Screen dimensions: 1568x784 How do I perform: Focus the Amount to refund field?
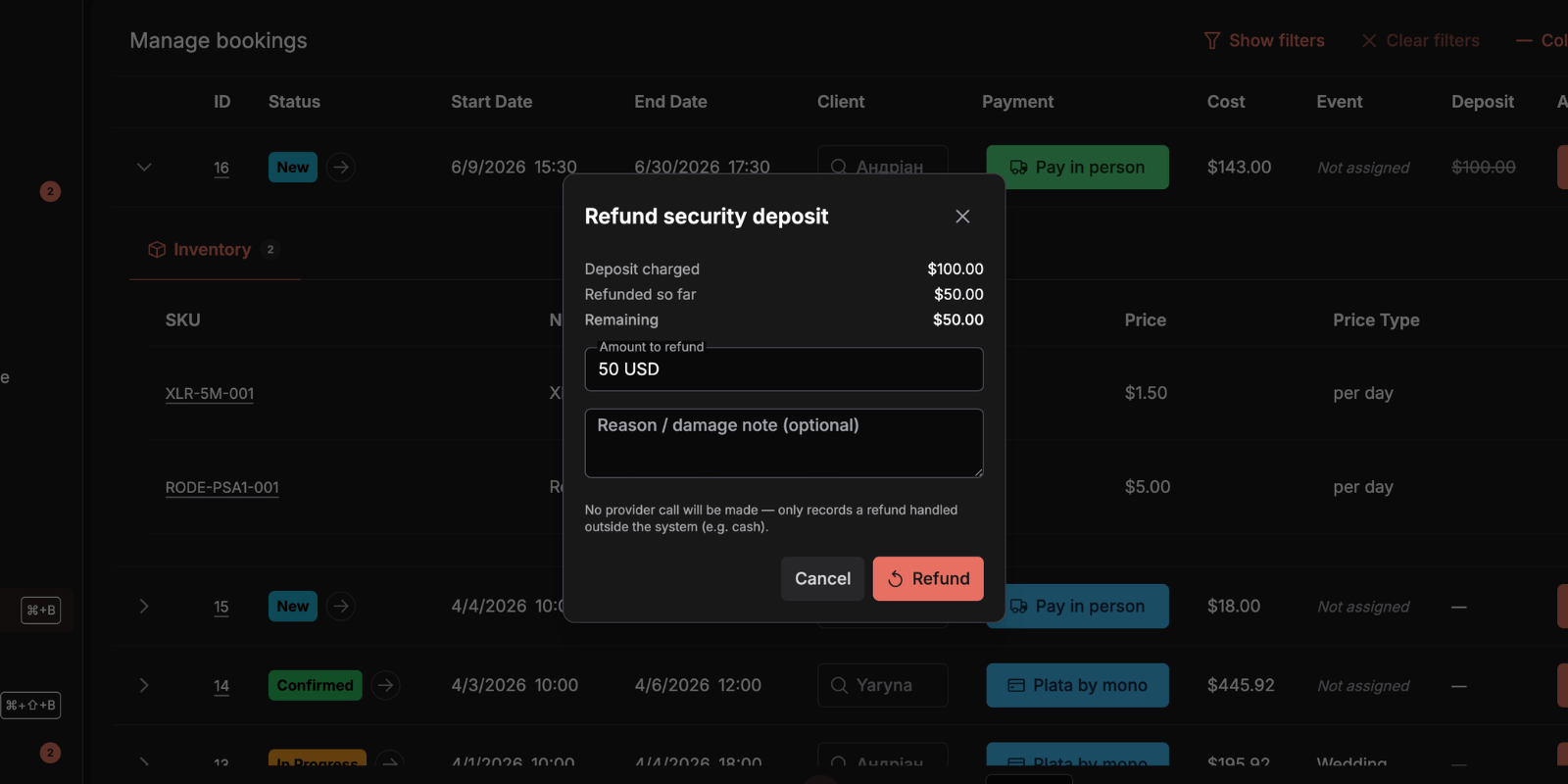pos(784,369)
